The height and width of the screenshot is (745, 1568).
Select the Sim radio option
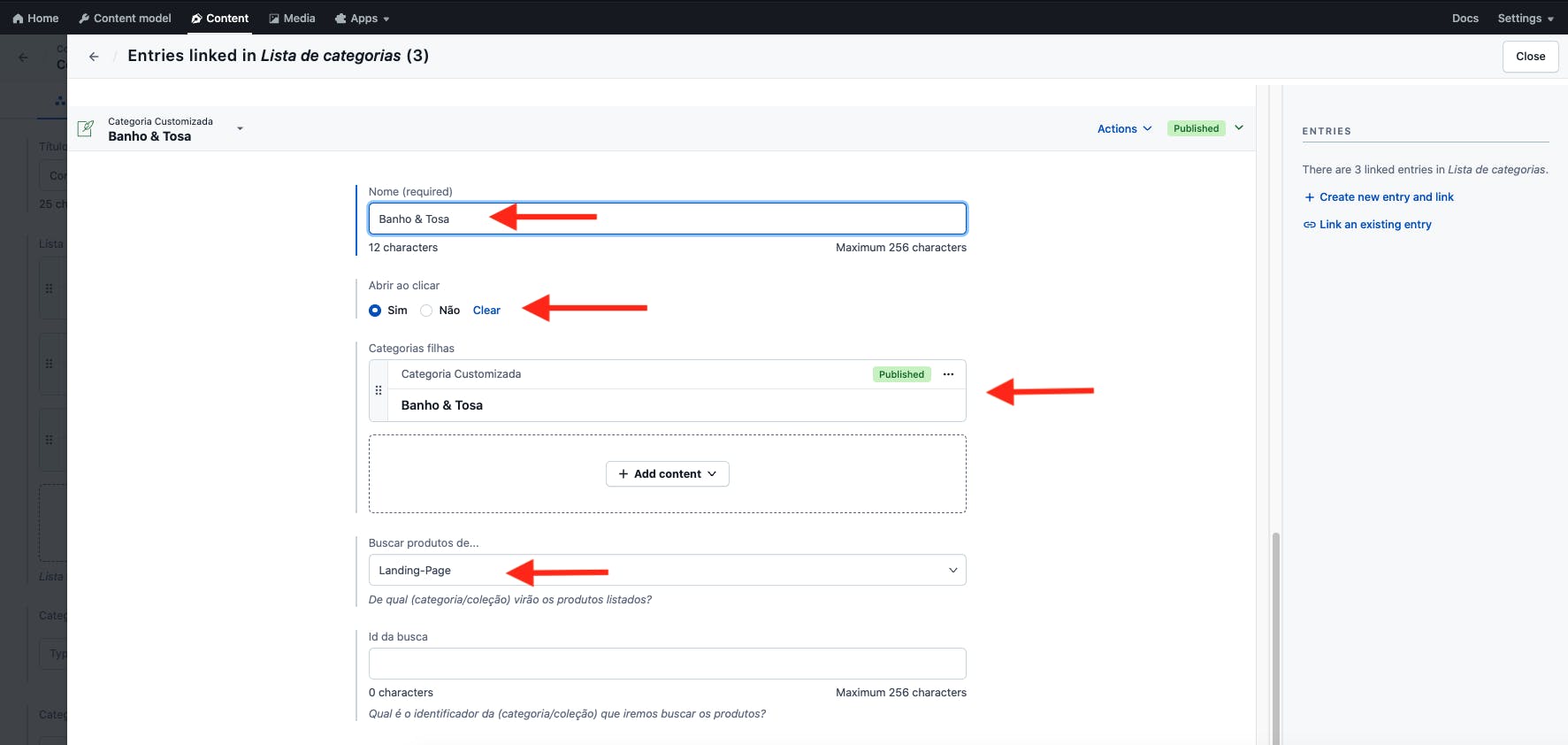coord(375,311)
